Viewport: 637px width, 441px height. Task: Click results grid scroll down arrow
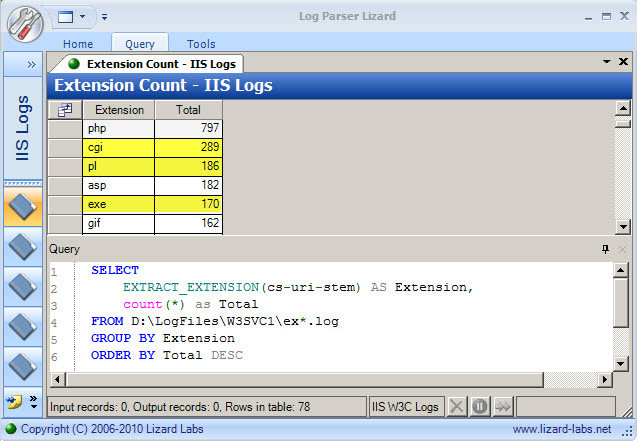(623, 227)
